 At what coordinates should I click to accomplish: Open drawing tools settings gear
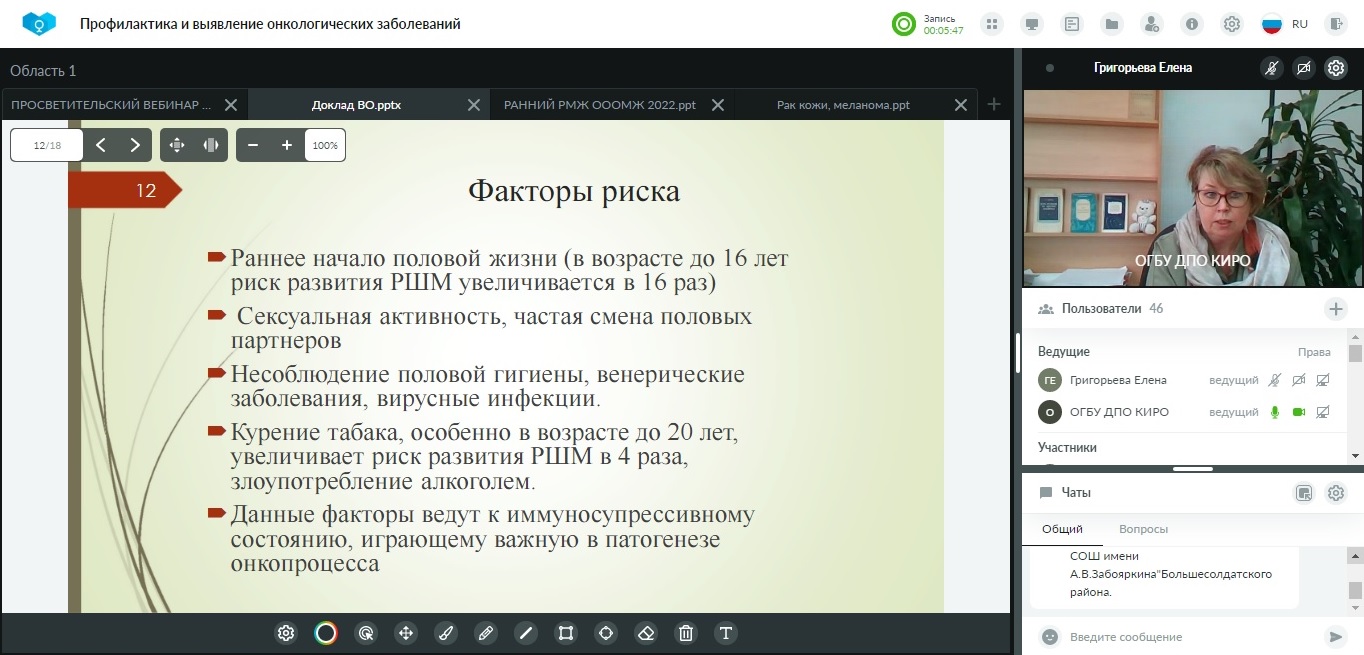pyautogui.click(x=286, y=633)
